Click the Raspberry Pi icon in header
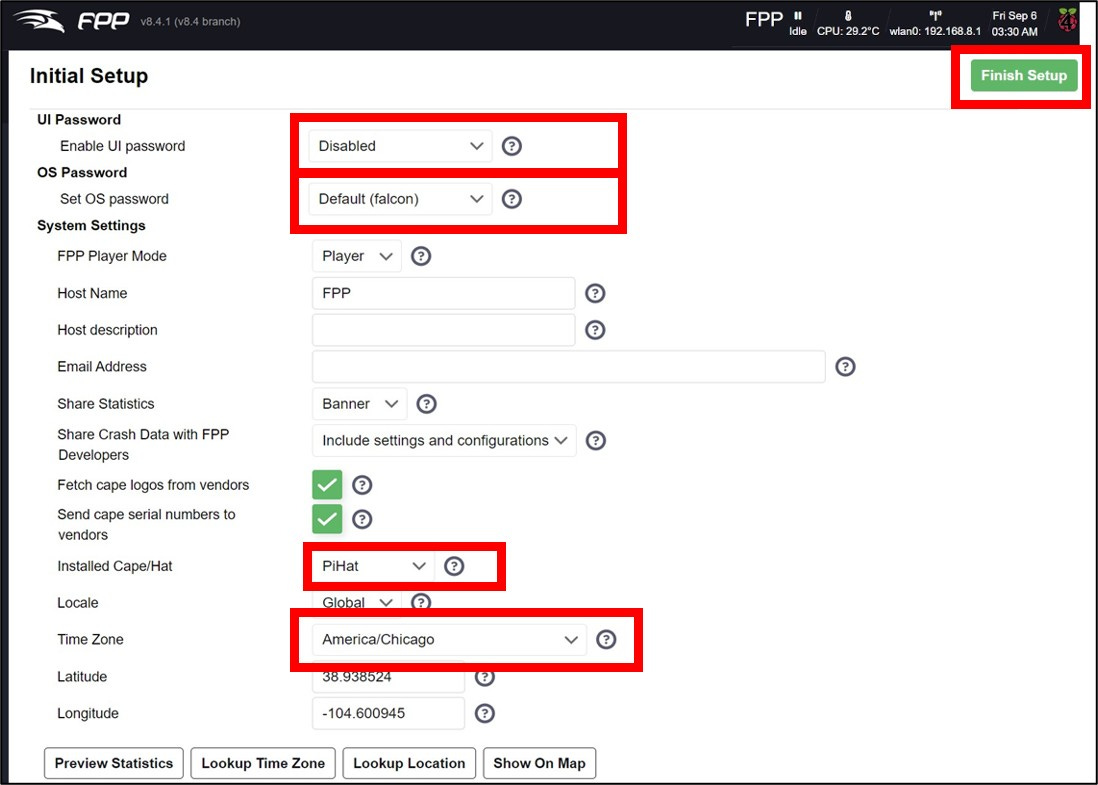This screenshot has height=785, width=1098. [1067, 20]
